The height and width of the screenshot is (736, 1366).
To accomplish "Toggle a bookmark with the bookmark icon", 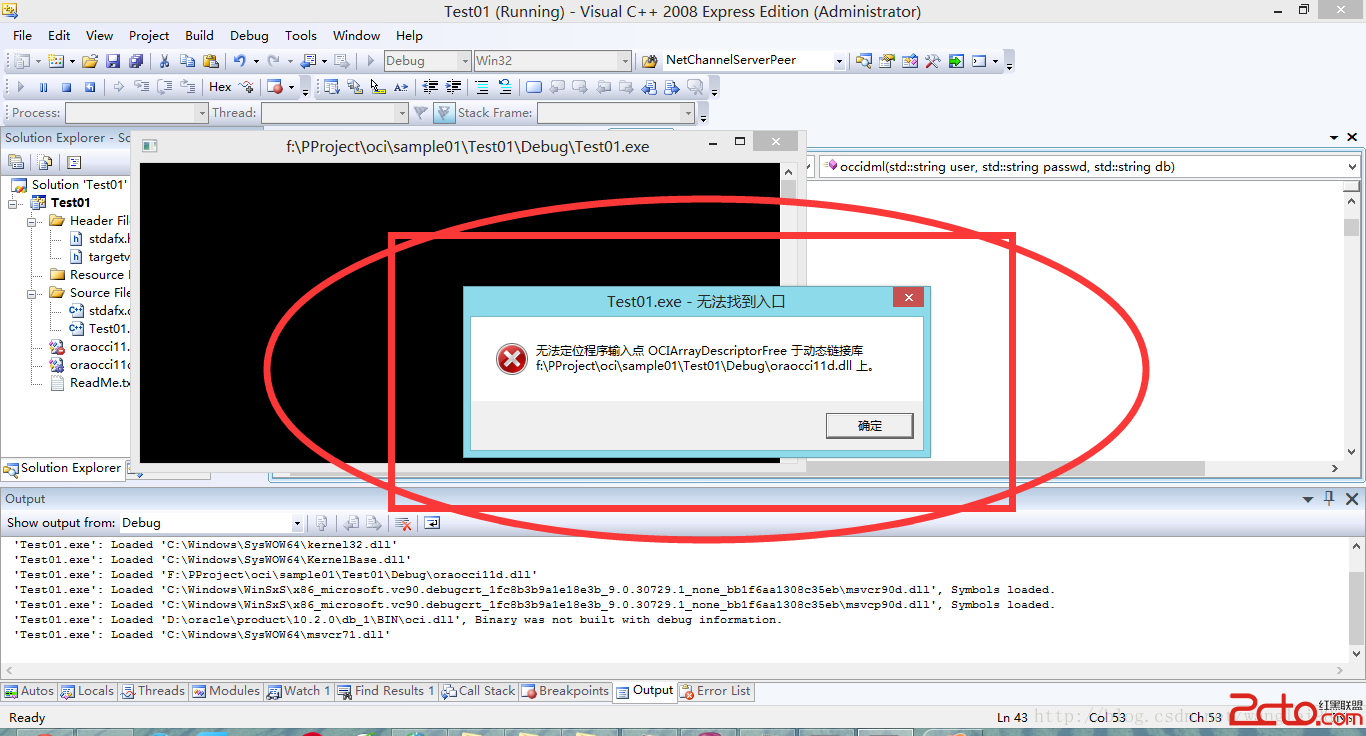I will pyautogui.click(x=535, y=87).
